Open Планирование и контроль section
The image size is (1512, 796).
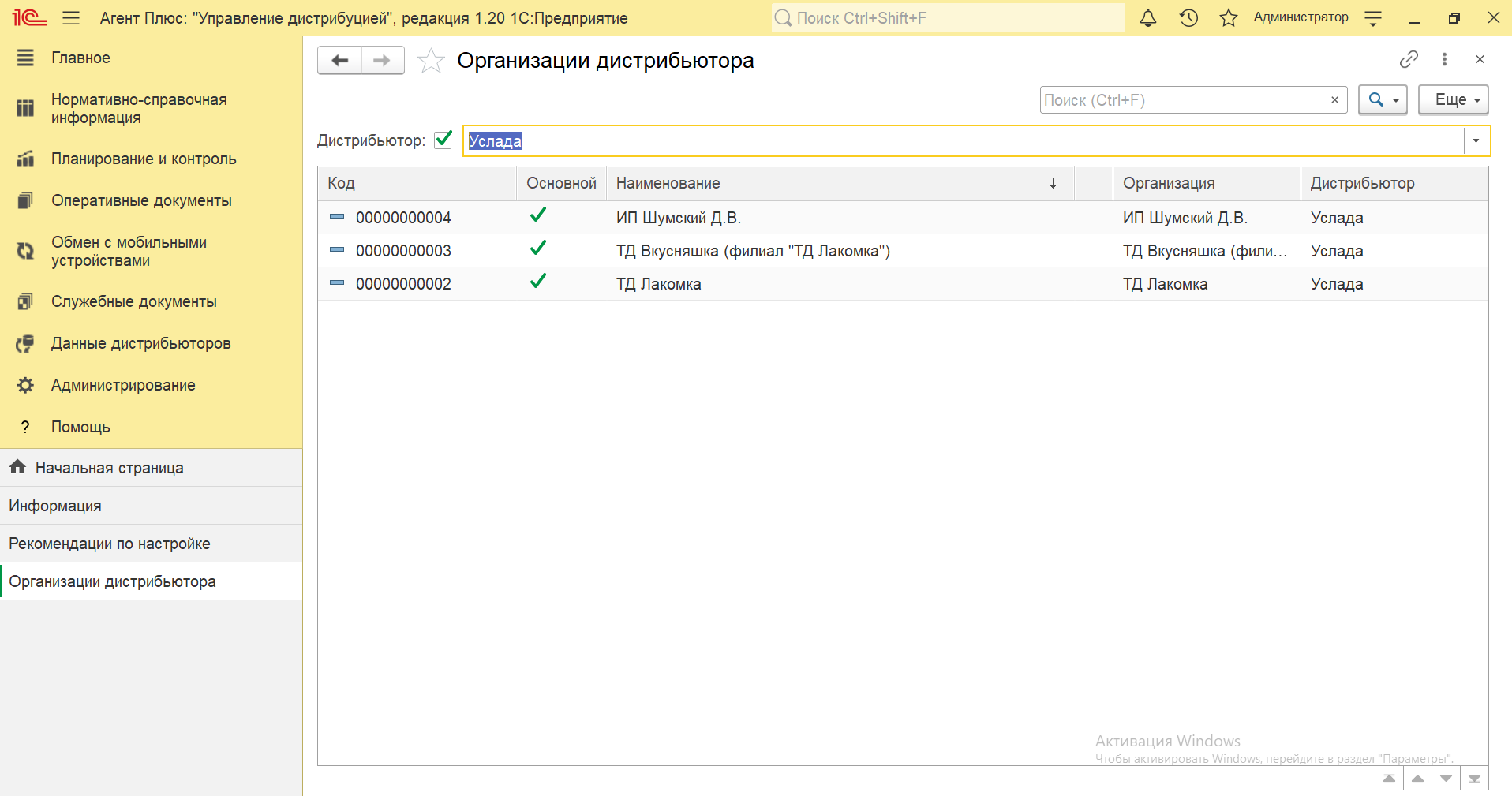[151, 159]
